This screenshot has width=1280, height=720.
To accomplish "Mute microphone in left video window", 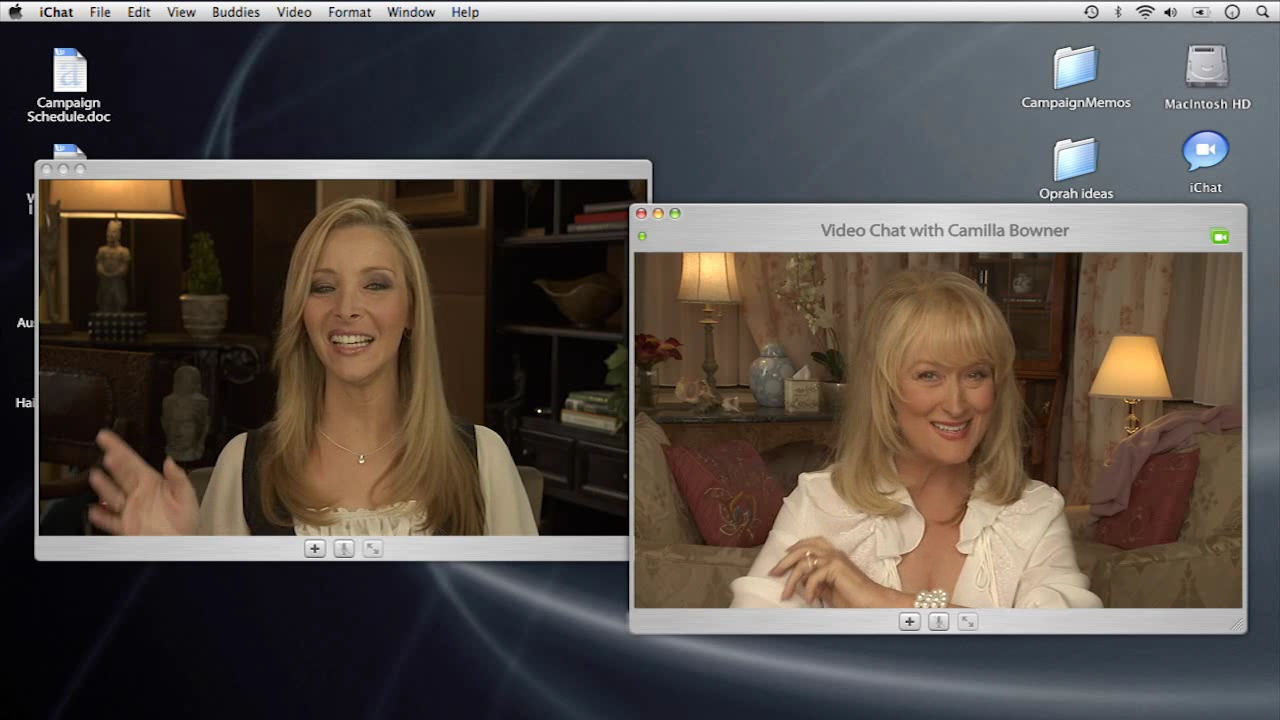I will 343,548.
